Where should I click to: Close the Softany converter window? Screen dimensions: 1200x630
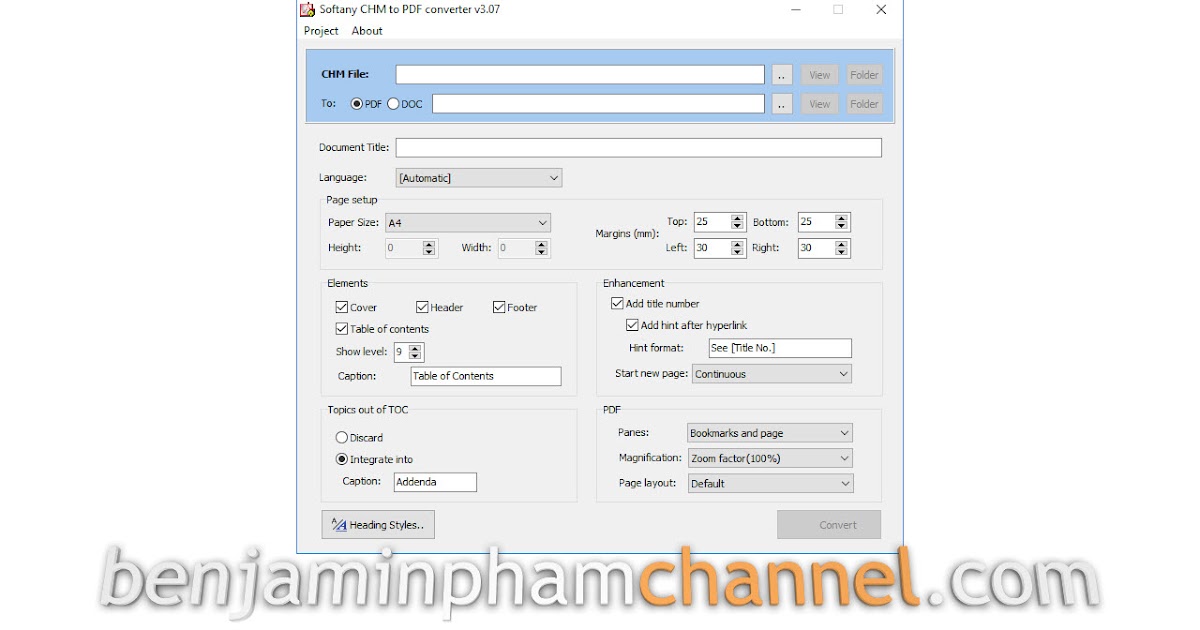881,10
